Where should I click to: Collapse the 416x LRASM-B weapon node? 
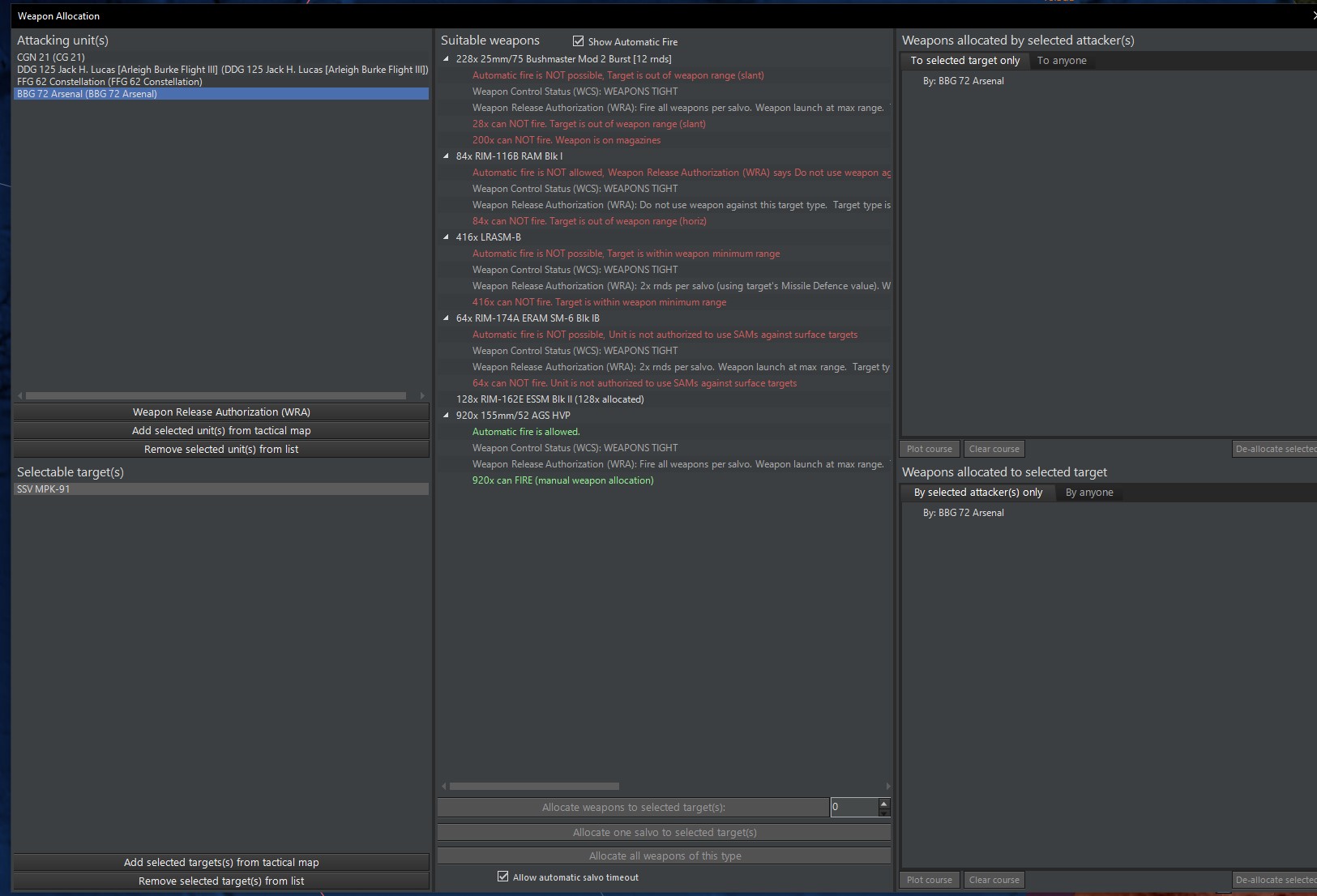[x=446, y=237]
